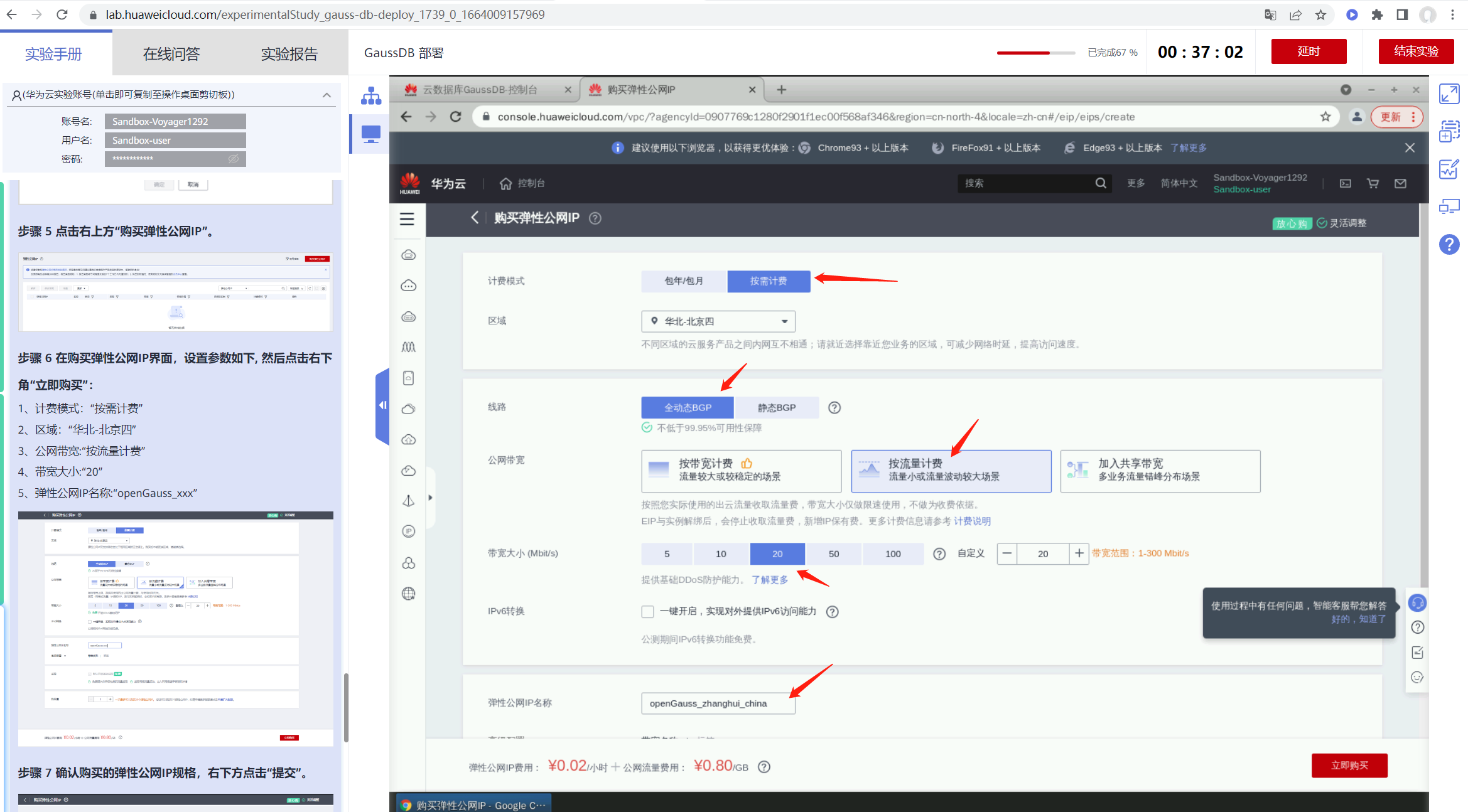Collapse the 华为云实验账号 account panel
This screenshot has height=812, width=1468.
point(327,95)
